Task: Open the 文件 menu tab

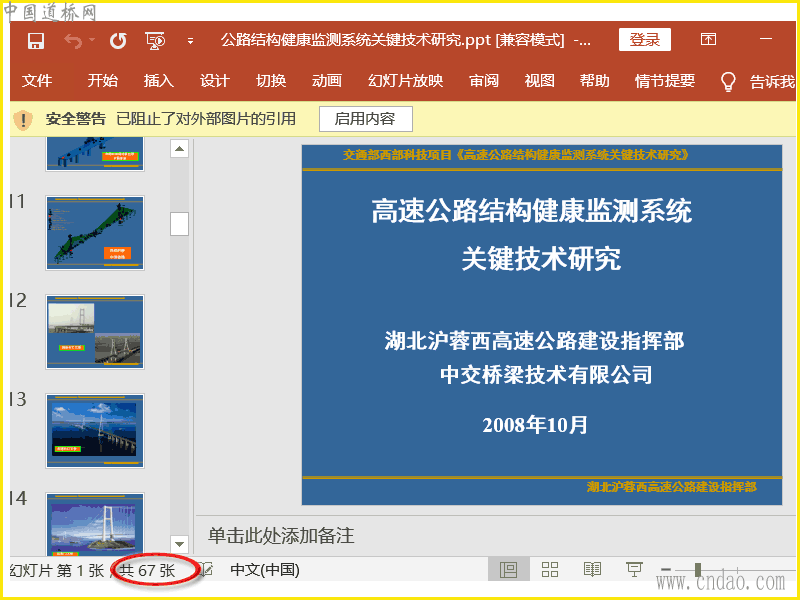Action: tap(37, 81)
